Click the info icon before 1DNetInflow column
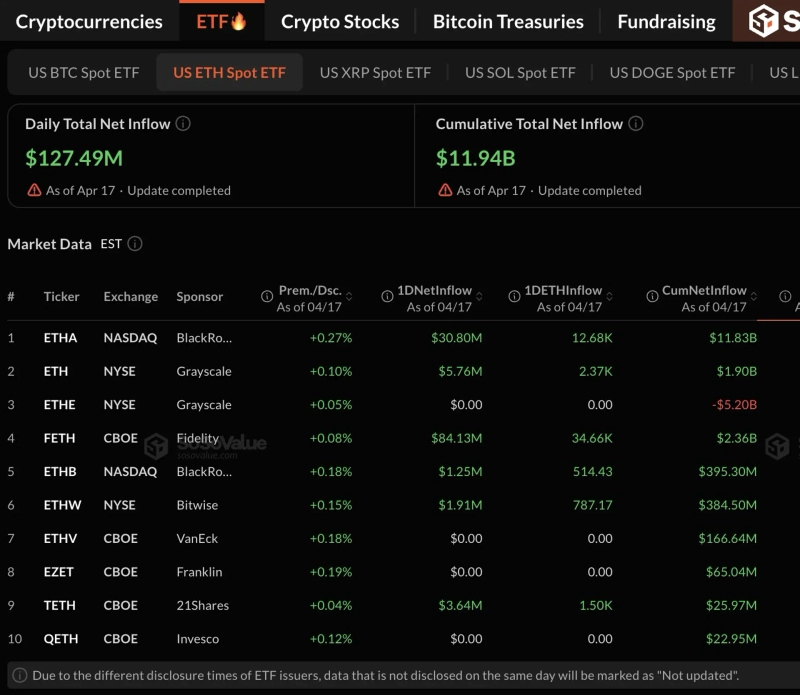This screenshot has width=800, height=695. point(388,297)
